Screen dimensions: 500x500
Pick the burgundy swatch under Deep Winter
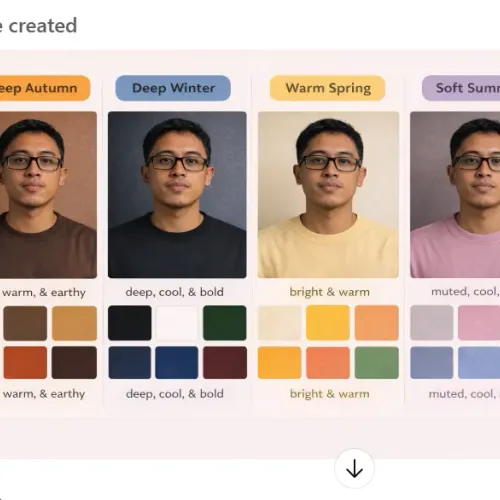pos(225,363)
